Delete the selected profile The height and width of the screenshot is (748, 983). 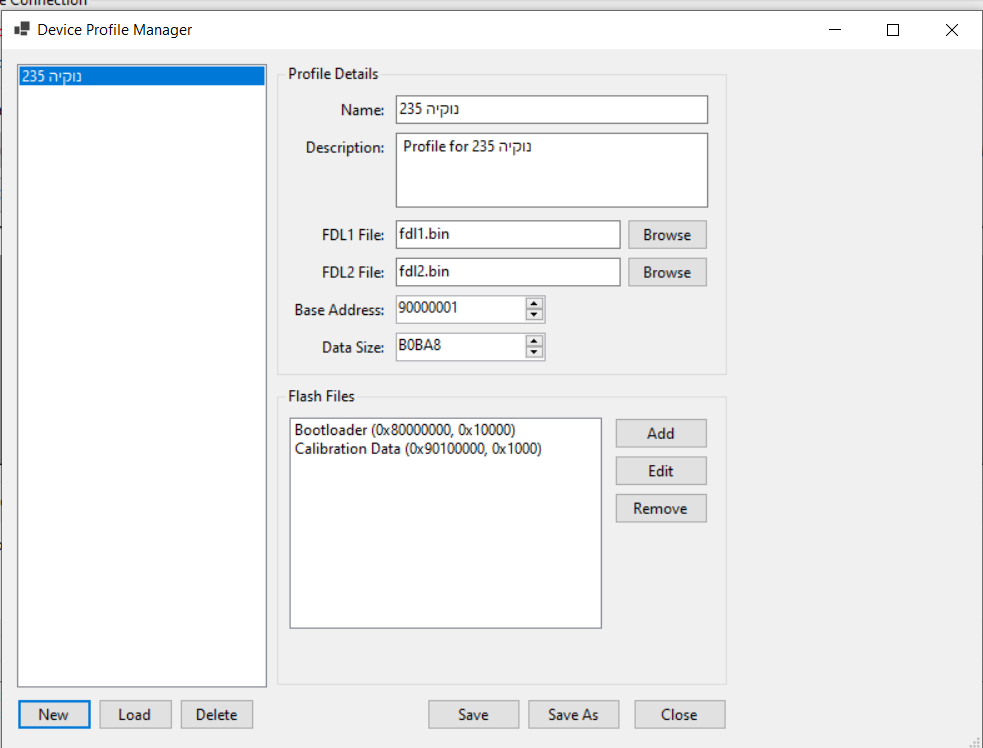point(216,714)
